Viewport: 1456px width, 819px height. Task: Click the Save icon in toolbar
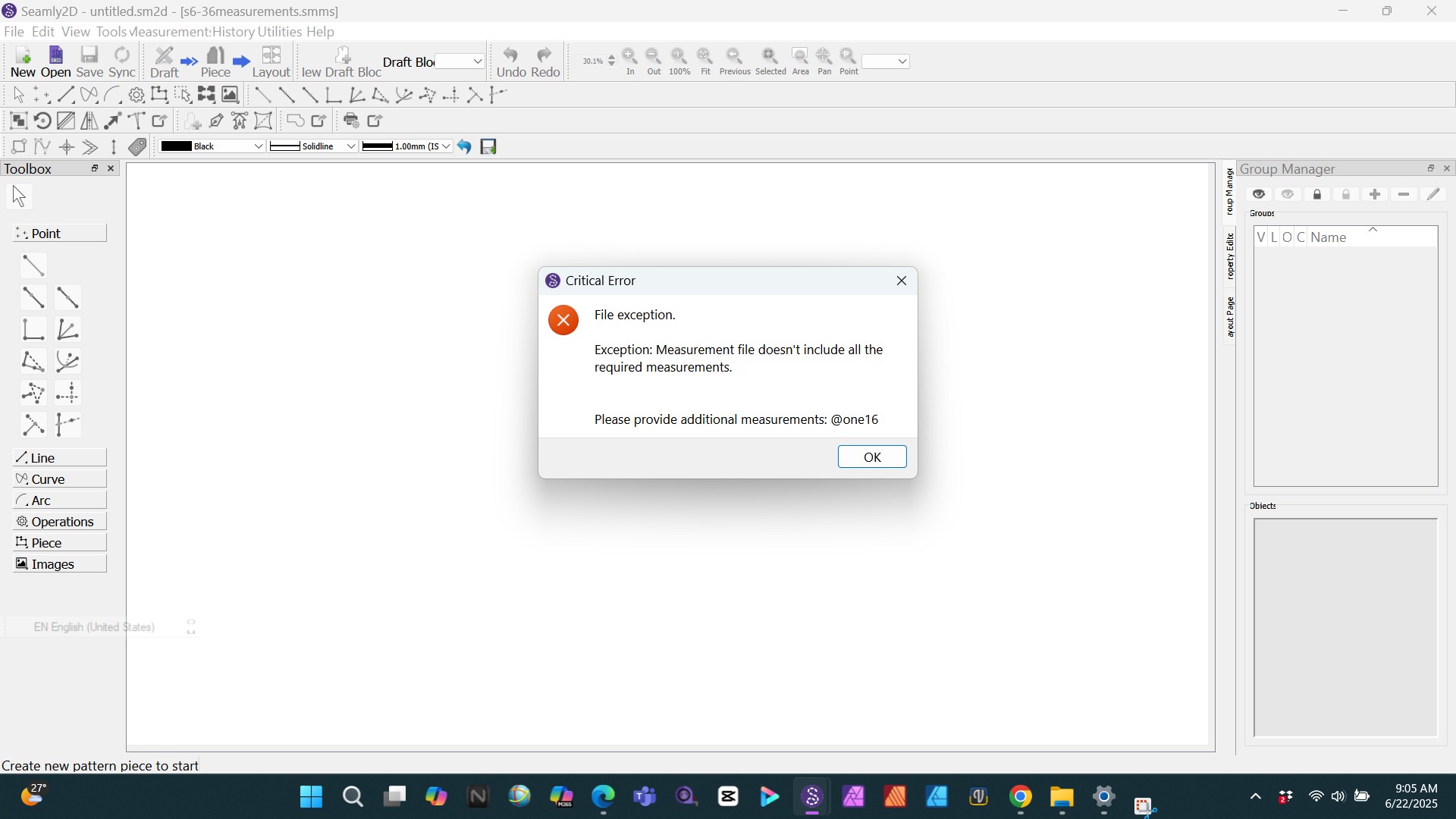[x=89, y=61]
